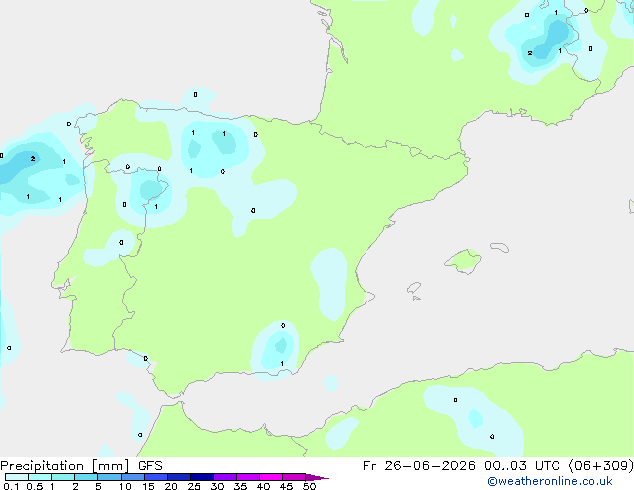634x490 pixels.
Task: Click the date text 'Fr 26-06-2026'
Action: 419,466
